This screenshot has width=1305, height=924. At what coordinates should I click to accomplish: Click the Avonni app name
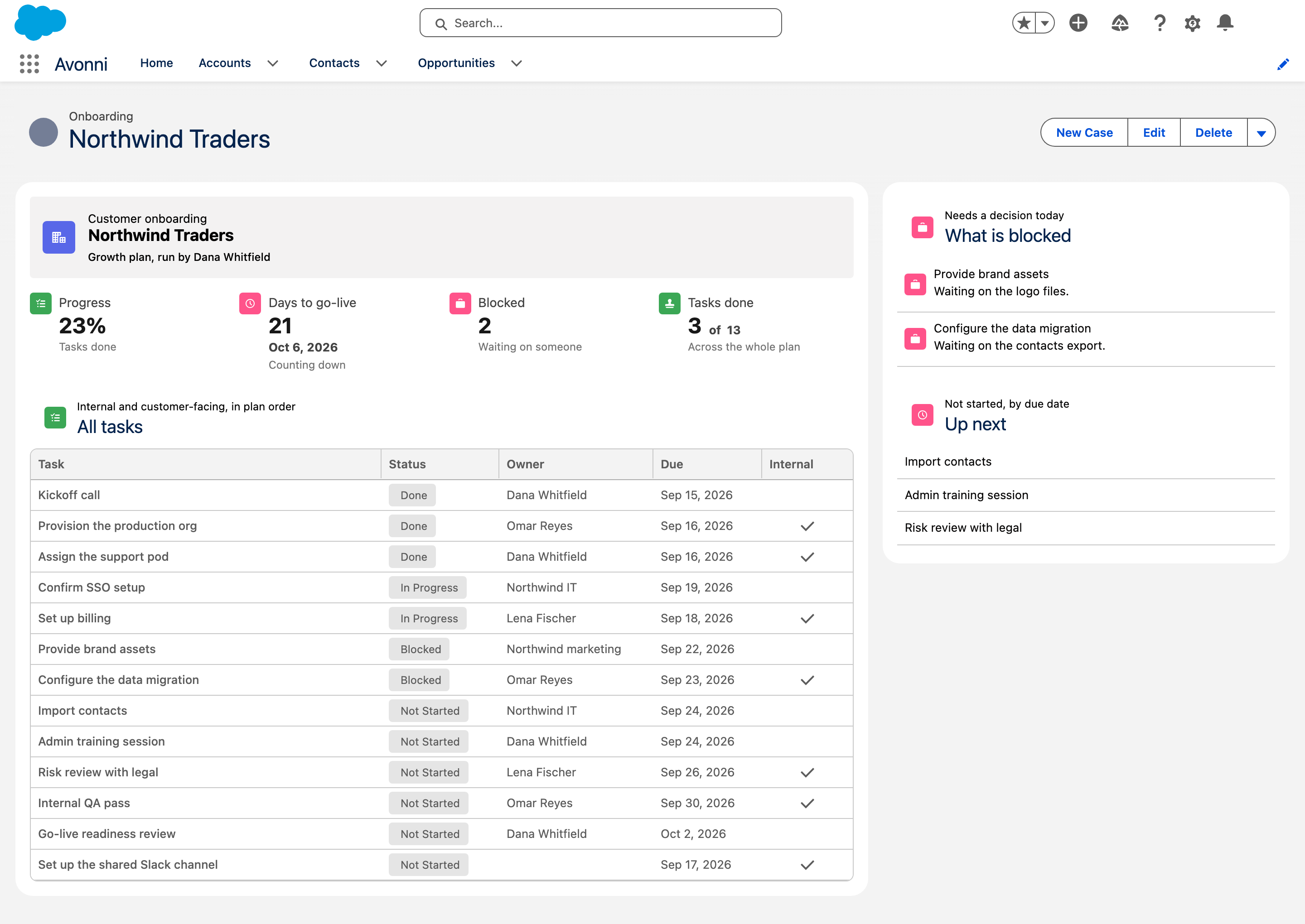[81, 64]
